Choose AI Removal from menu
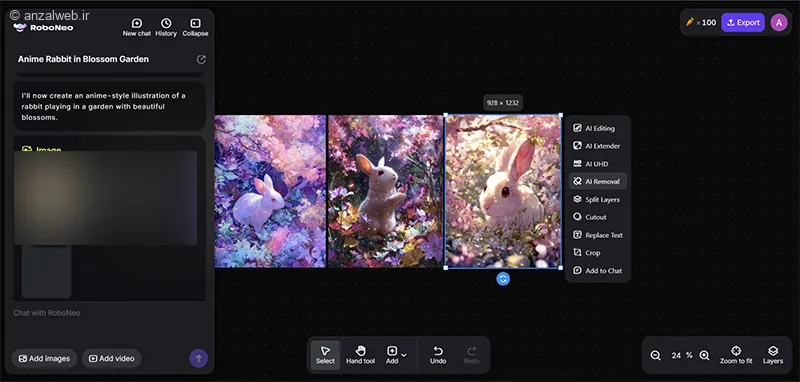The width and height of the screenshot is (800, 382). click(597, 182)
